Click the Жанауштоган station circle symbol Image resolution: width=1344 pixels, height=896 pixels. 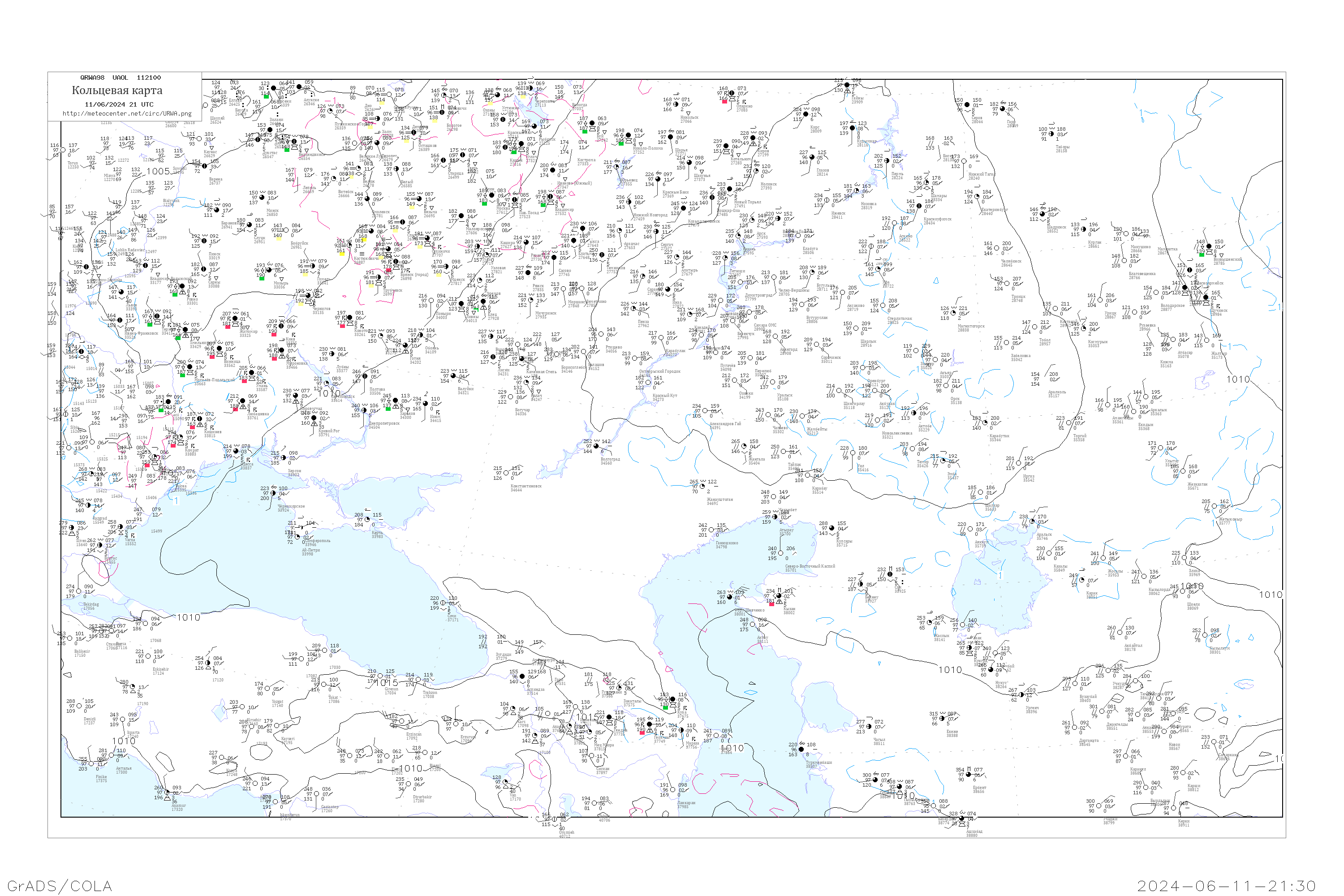703,487
